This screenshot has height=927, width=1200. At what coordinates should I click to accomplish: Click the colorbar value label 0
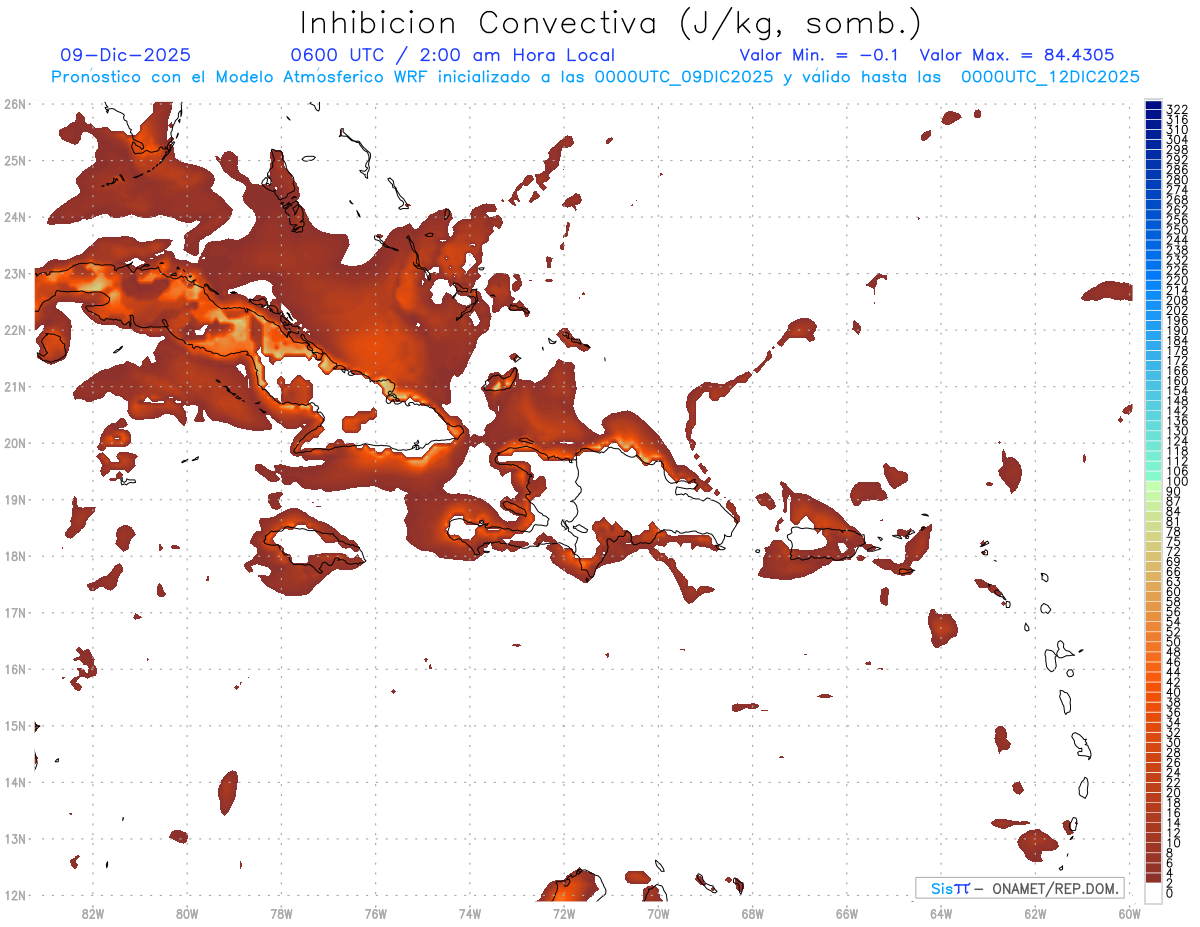coord(1170,893)
